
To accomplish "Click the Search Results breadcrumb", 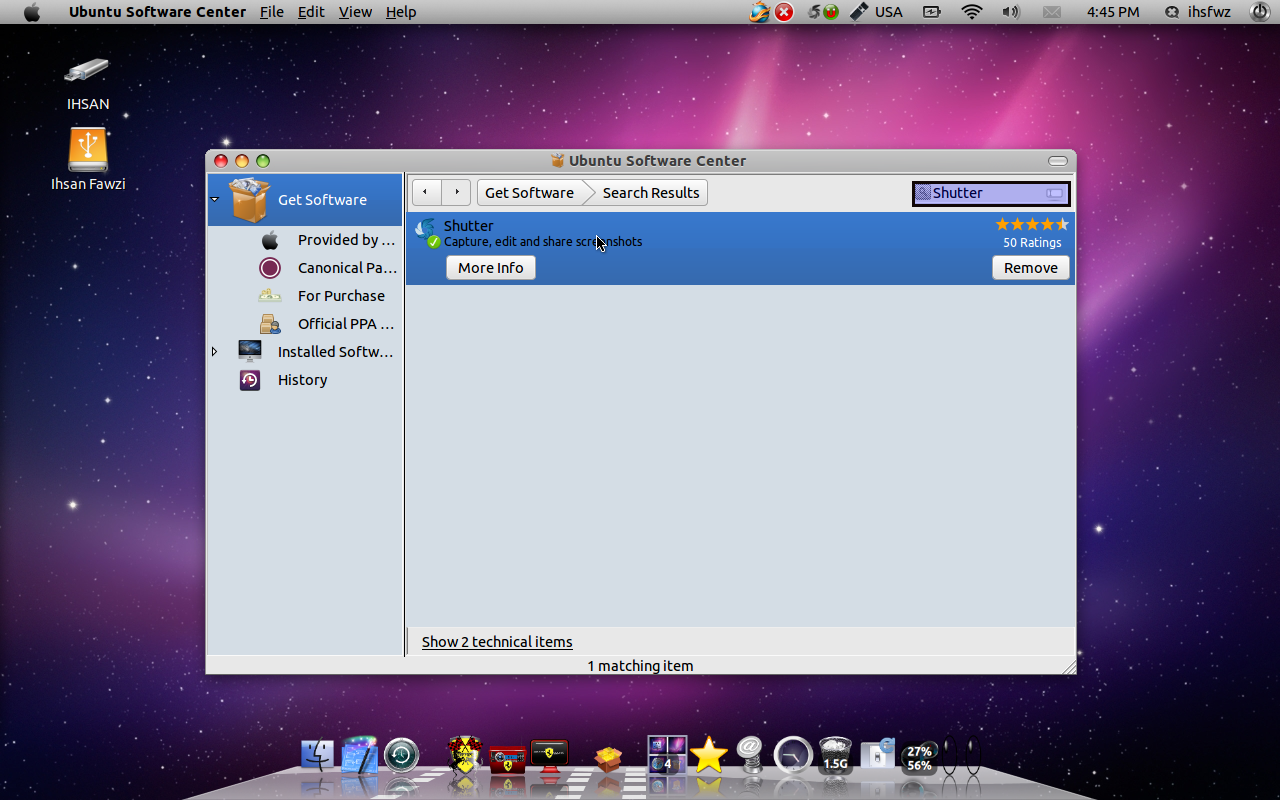I will pyautogui.click(x=651, y=193).
